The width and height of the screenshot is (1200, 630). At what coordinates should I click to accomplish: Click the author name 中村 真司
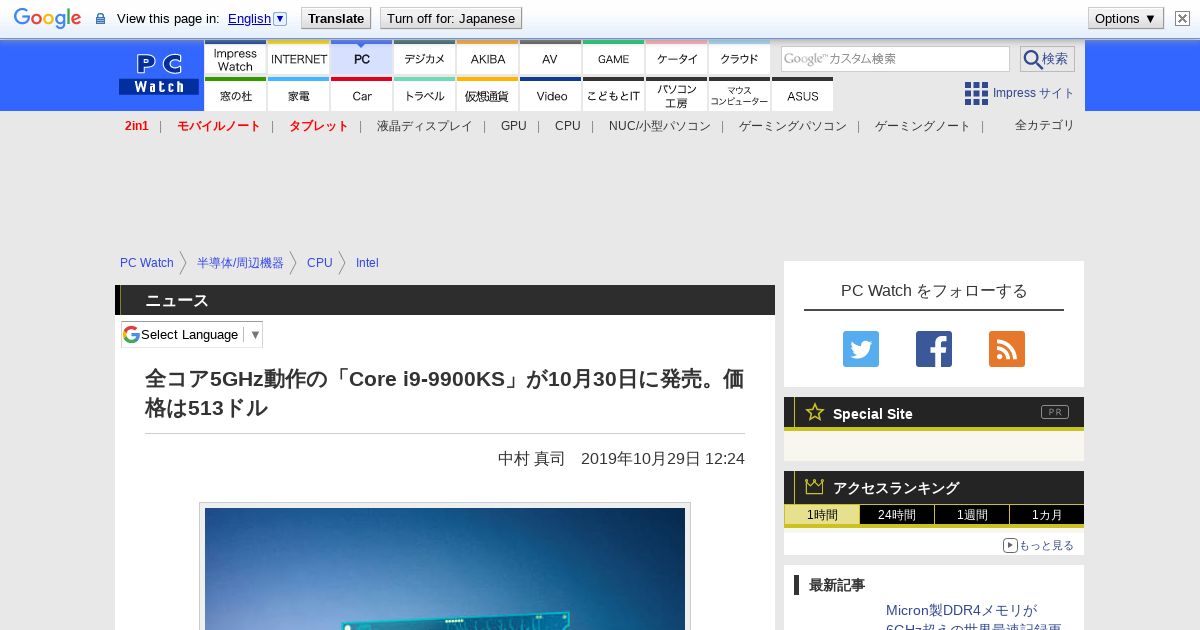coord(531,459)
